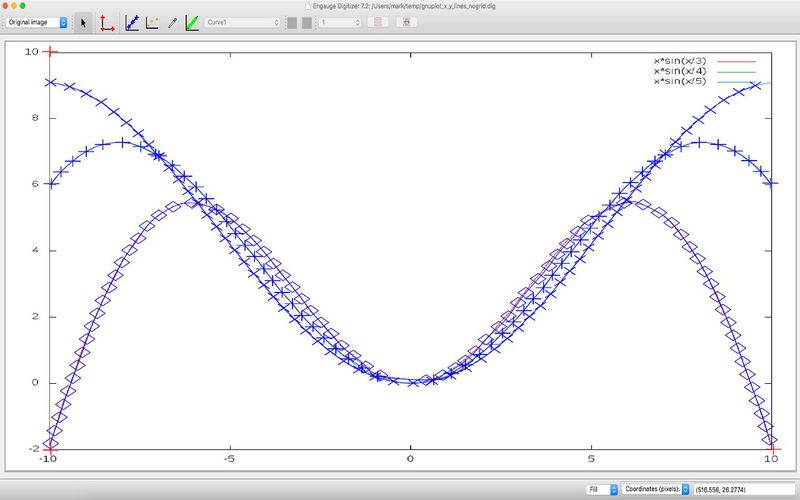
Task: Open the dropdown showing value 1
Action: click(338, 22)
